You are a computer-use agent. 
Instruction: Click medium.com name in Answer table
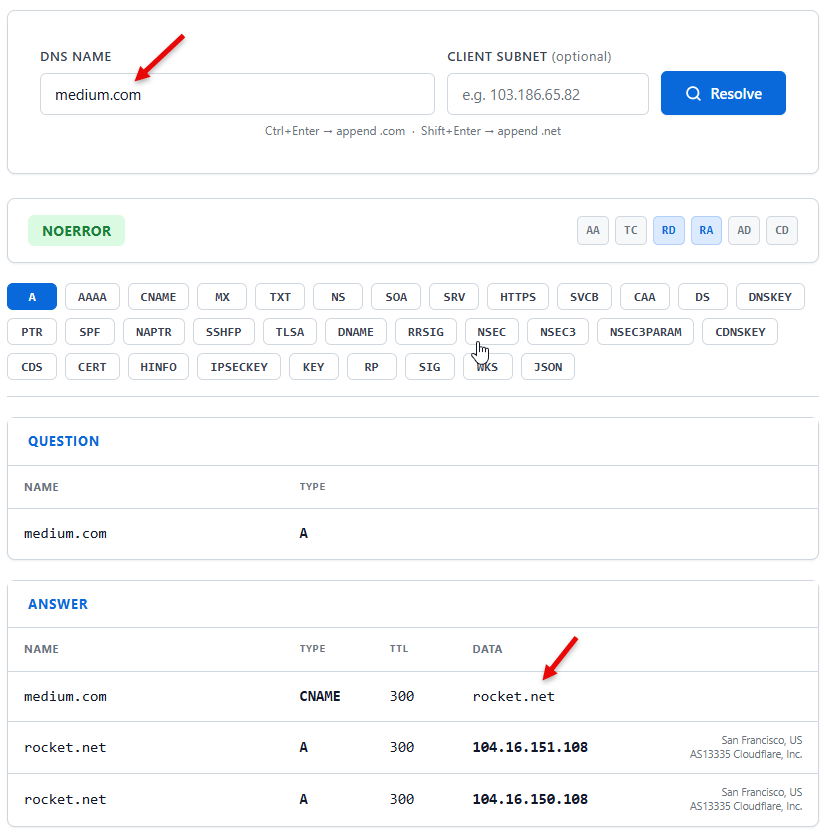pos(65,696)
